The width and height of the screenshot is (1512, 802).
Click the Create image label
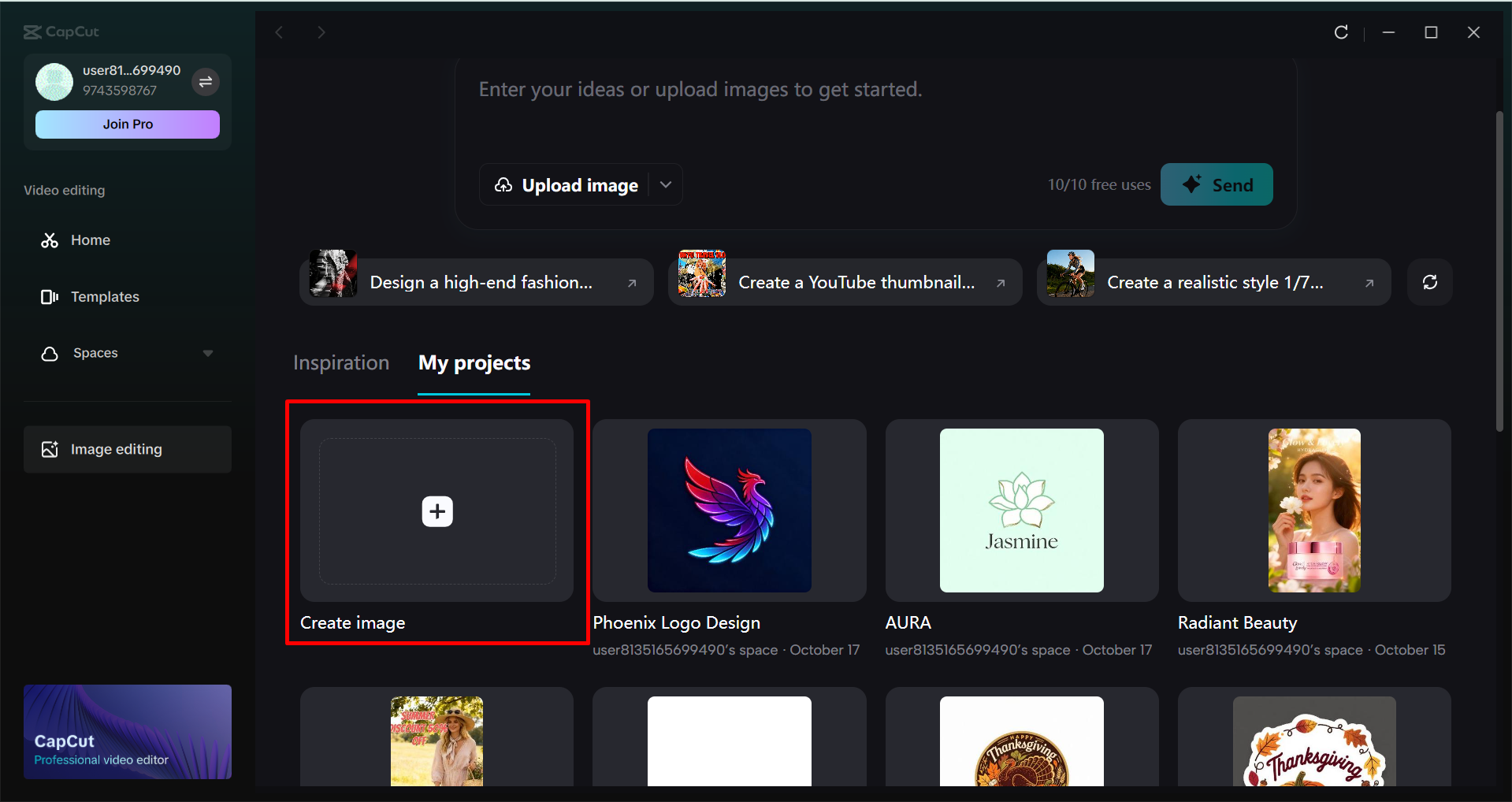click(x=352, y=622)
